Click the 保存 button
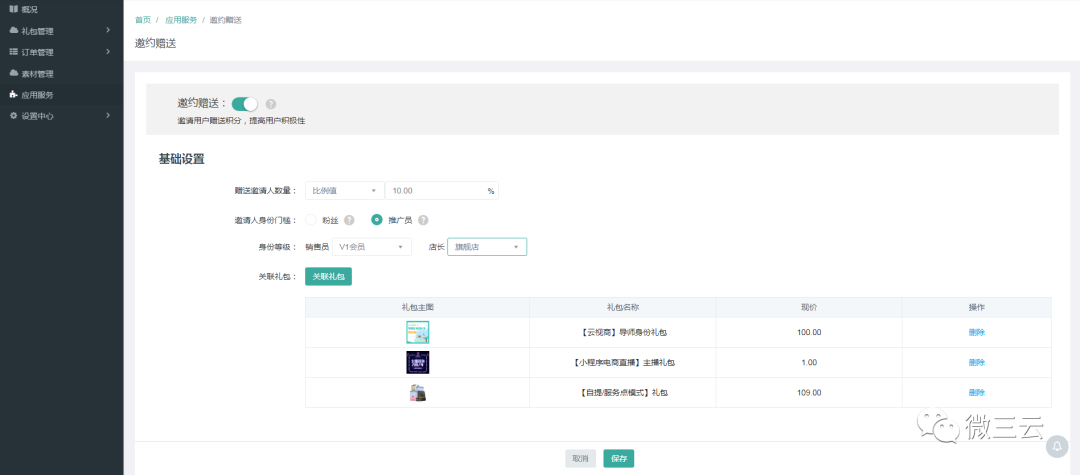This screenshot has height=475, width=1080. click(x=619, y=458)
